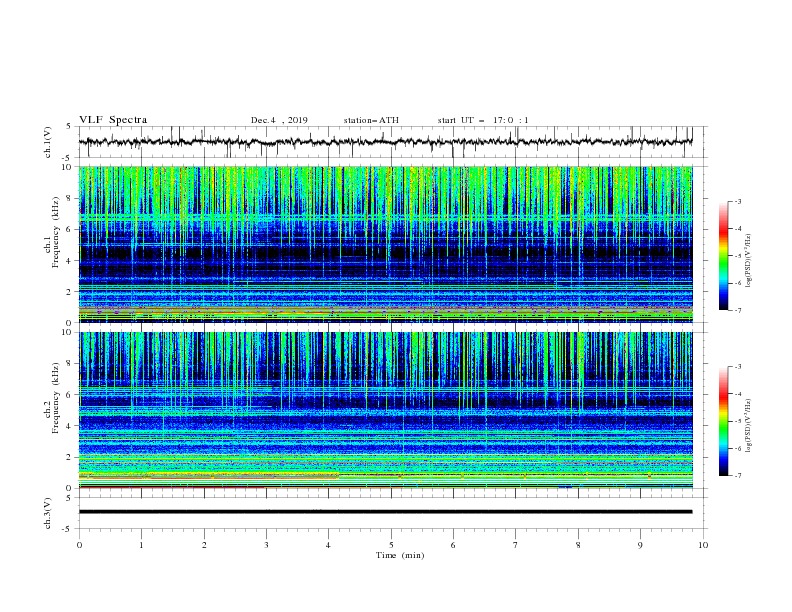Viewport: 792px width, 612px height.
Task: Click the ch.1 spectrogram panel
Action: 386,244
